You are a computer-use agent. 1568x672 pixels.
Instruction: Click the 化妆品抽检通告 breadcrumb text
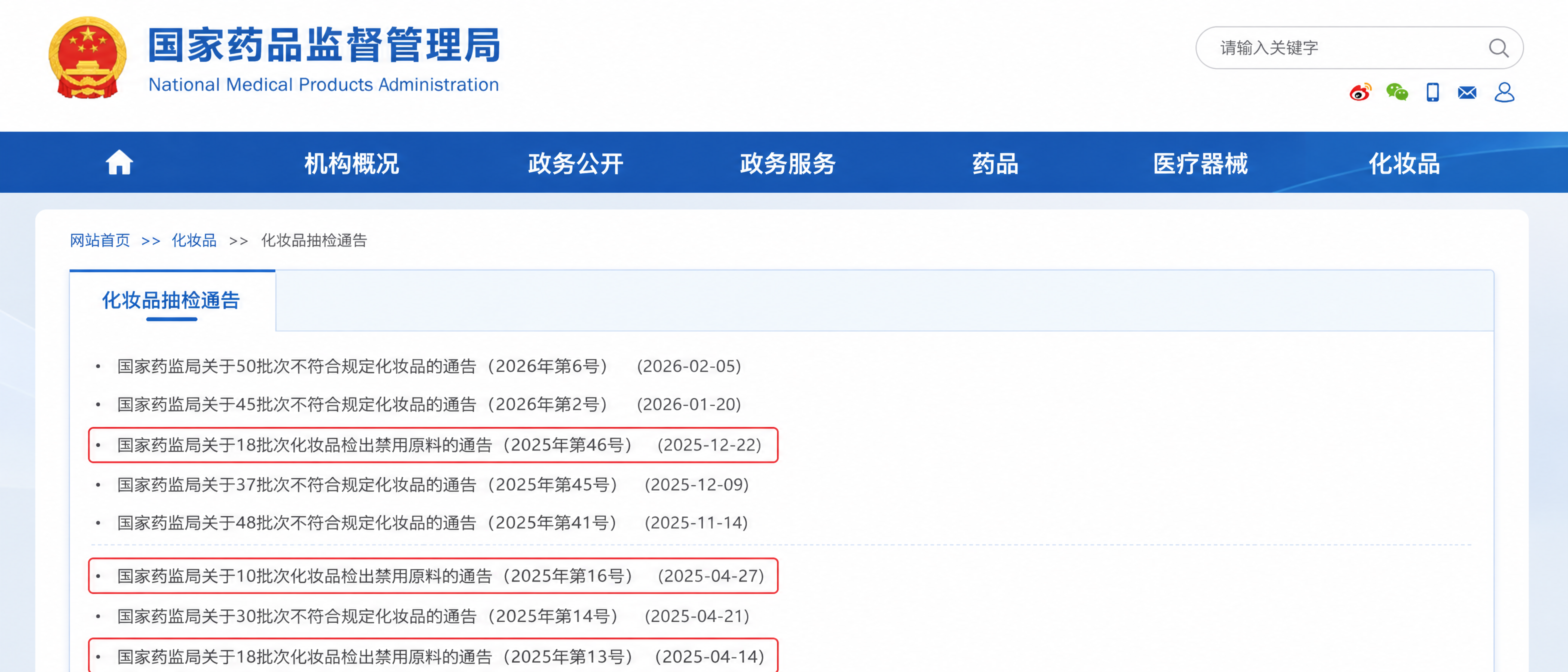(x=314, y=240)
